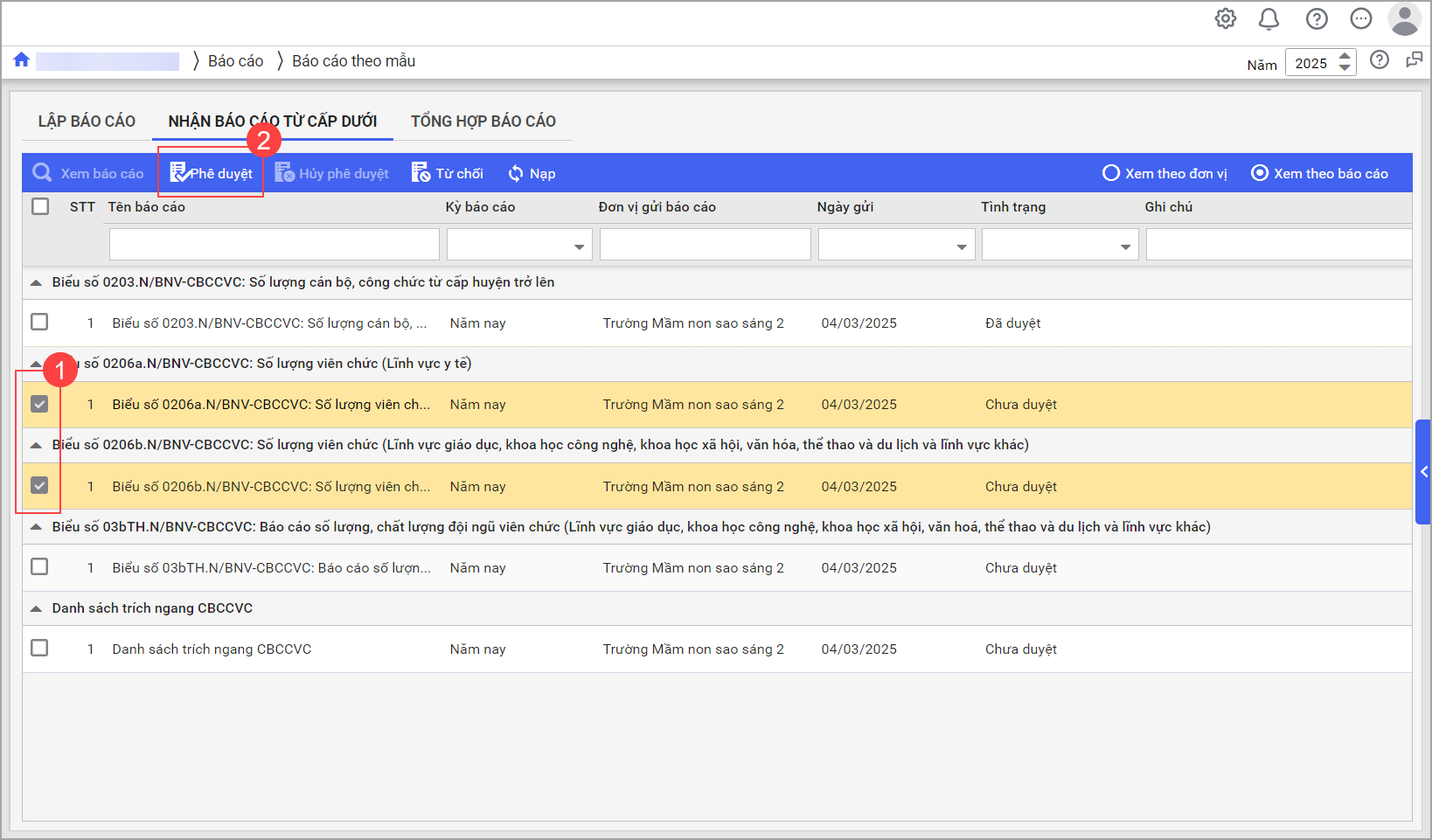Click the Xem báo cáo magnifier button
Screen dimensions: 1432x840
click(x=88, y=173)
